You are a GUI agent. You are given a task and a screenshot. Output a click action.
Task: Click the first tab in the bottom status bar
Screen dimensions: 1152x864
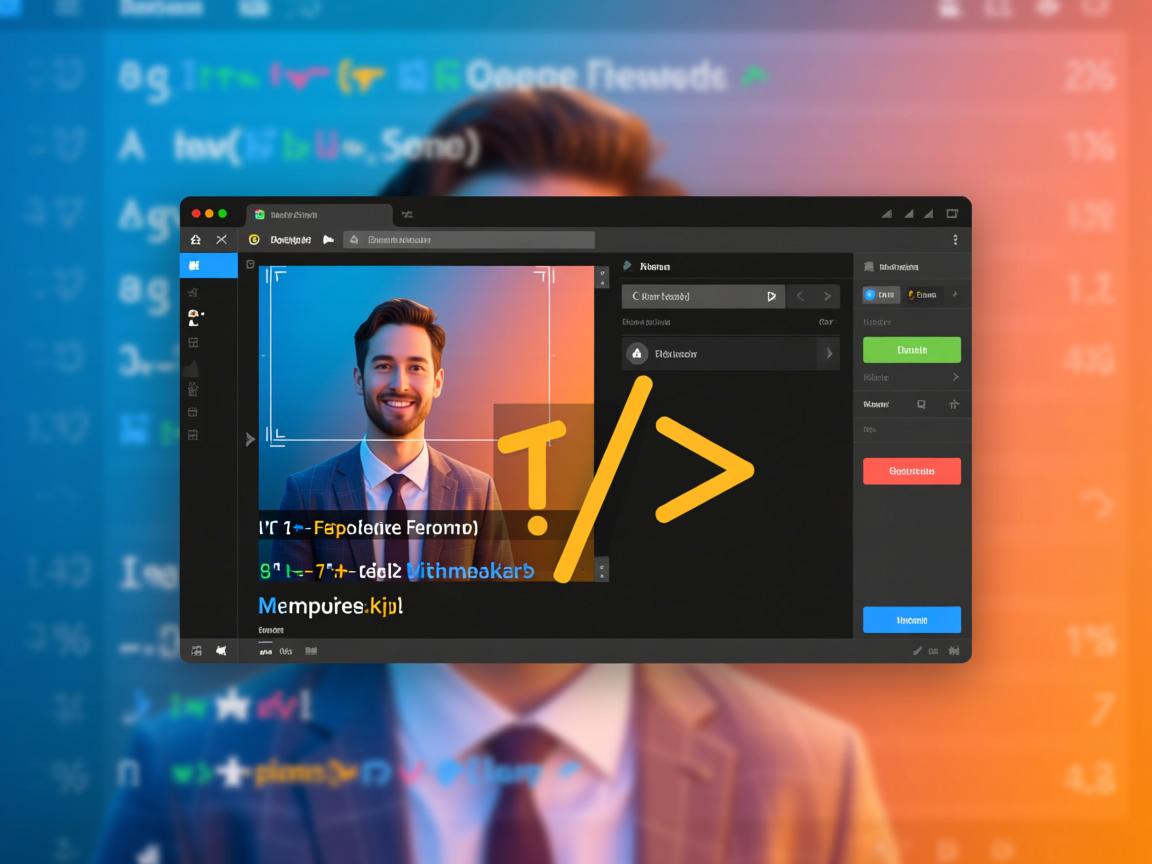(x=265, y=651)
